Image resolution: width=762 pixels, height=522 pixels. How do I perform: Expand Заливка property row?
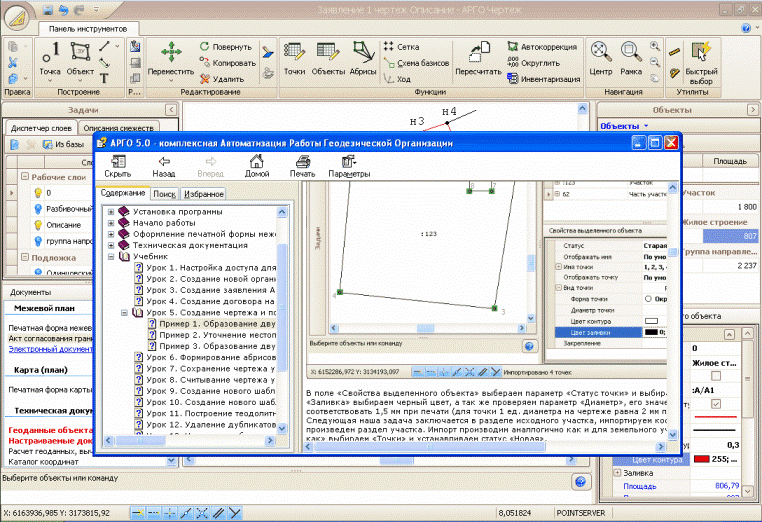coord(617,472)
